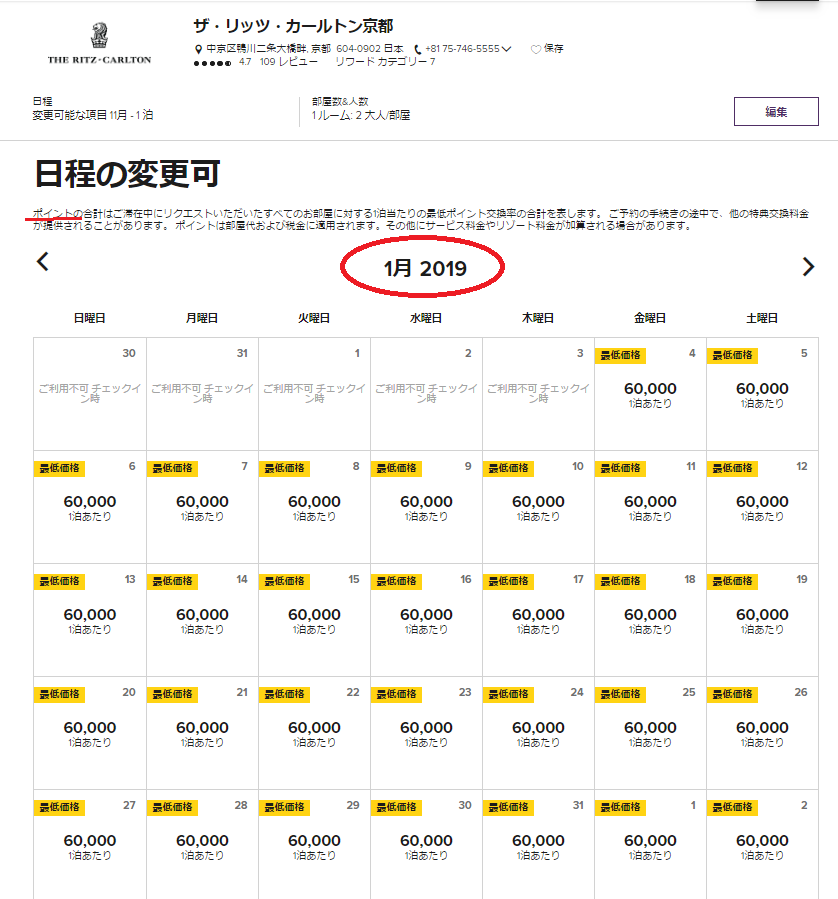Click the phone number +81 75-746-5555
This screenshot has height=899, width=838.
463,49
